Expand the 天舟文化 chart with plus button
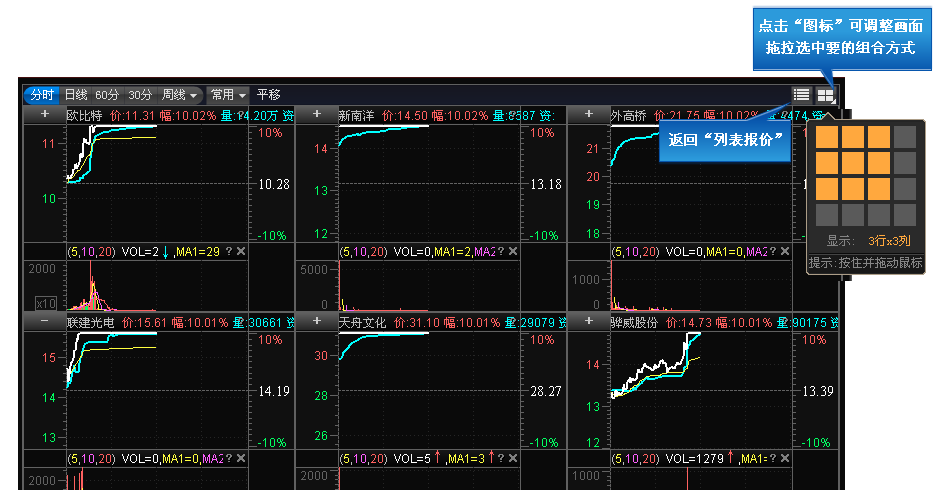Screen dimensions: 938x490 pos(317,321)
